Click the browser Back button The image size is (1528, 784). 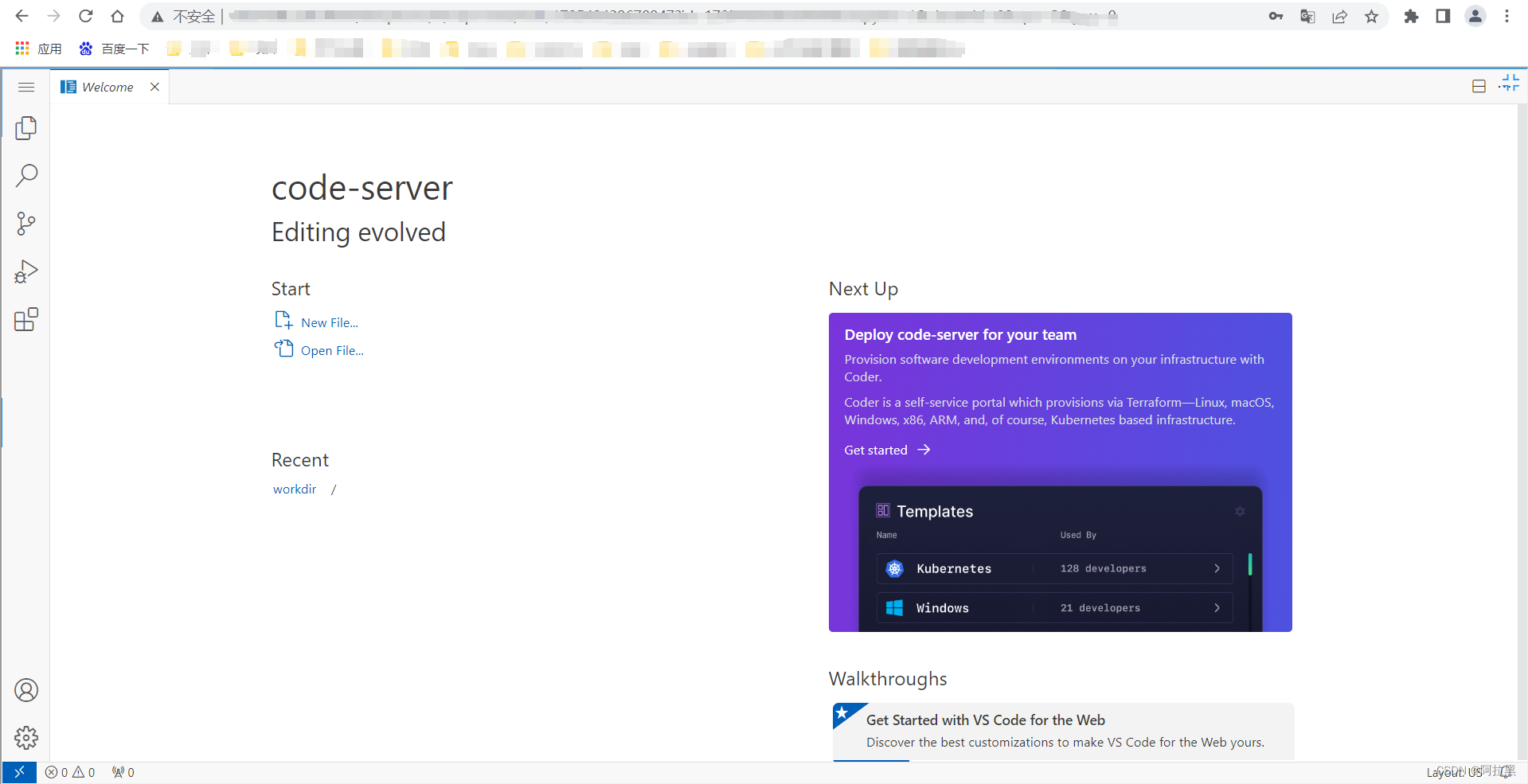22,16
